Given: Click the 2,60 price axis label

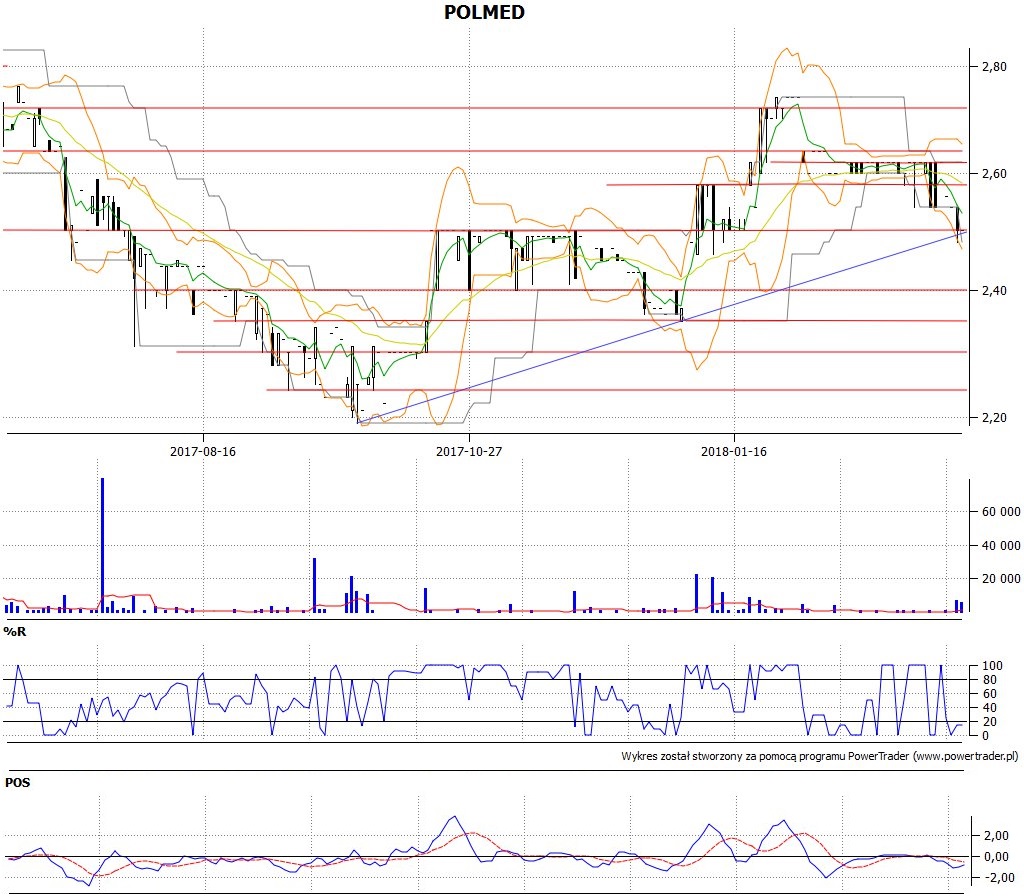Looking at the screenshot, I should 995,173.
